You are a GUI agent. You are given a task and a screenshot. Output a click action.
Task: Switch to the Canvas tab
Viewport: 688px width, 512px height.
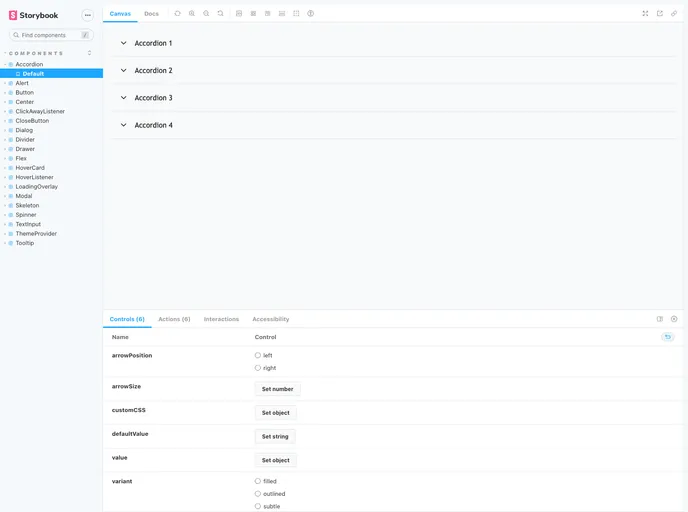point(120,14)
